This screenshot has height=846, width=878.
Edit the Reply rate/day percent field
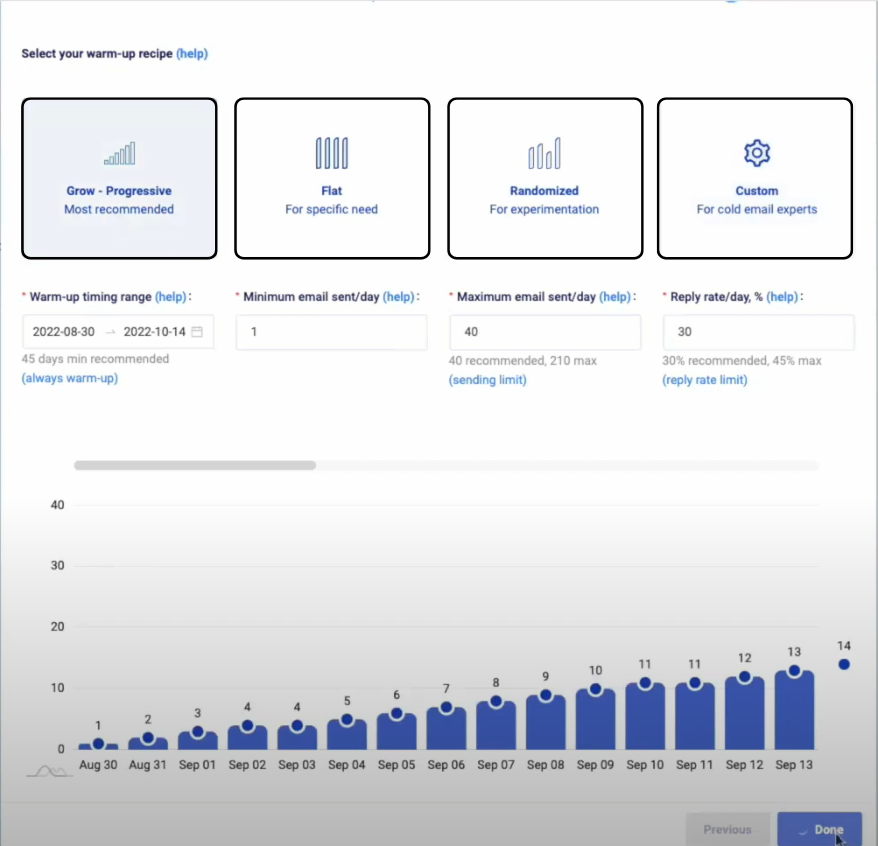point(758,332)
